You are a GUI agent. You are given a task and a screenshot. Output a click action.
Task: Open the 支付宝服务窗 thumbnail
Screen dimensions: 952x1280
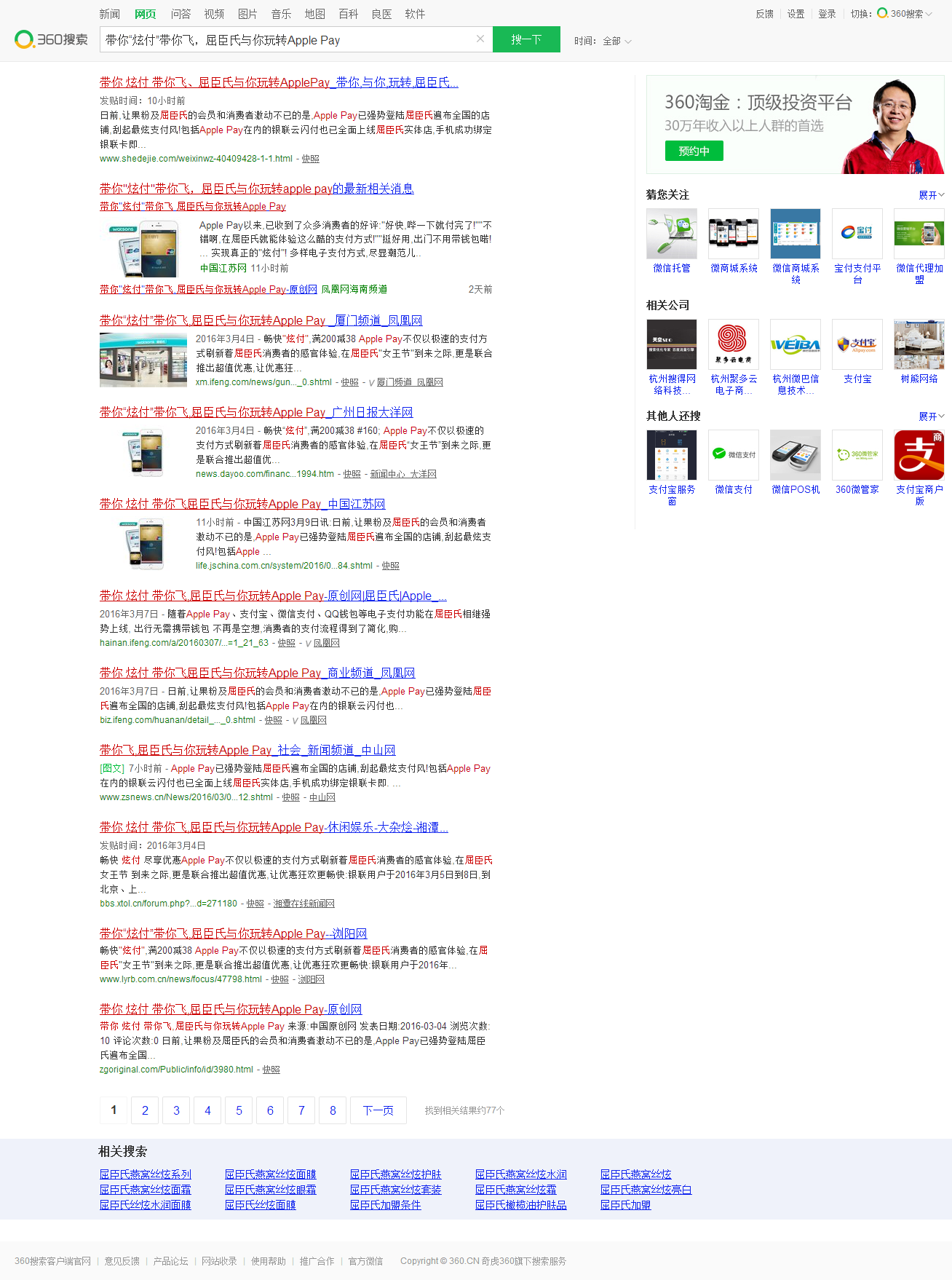672,455
